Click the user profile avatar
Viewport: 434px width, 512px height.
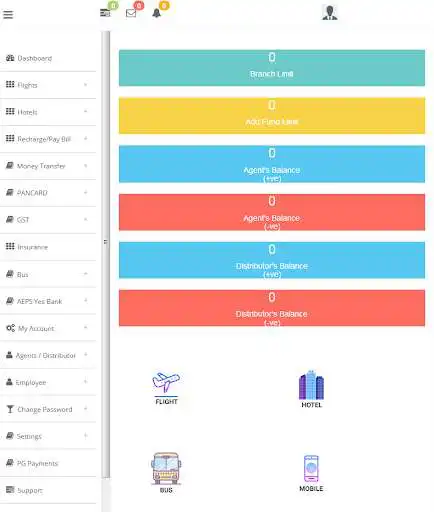(329, 13)
